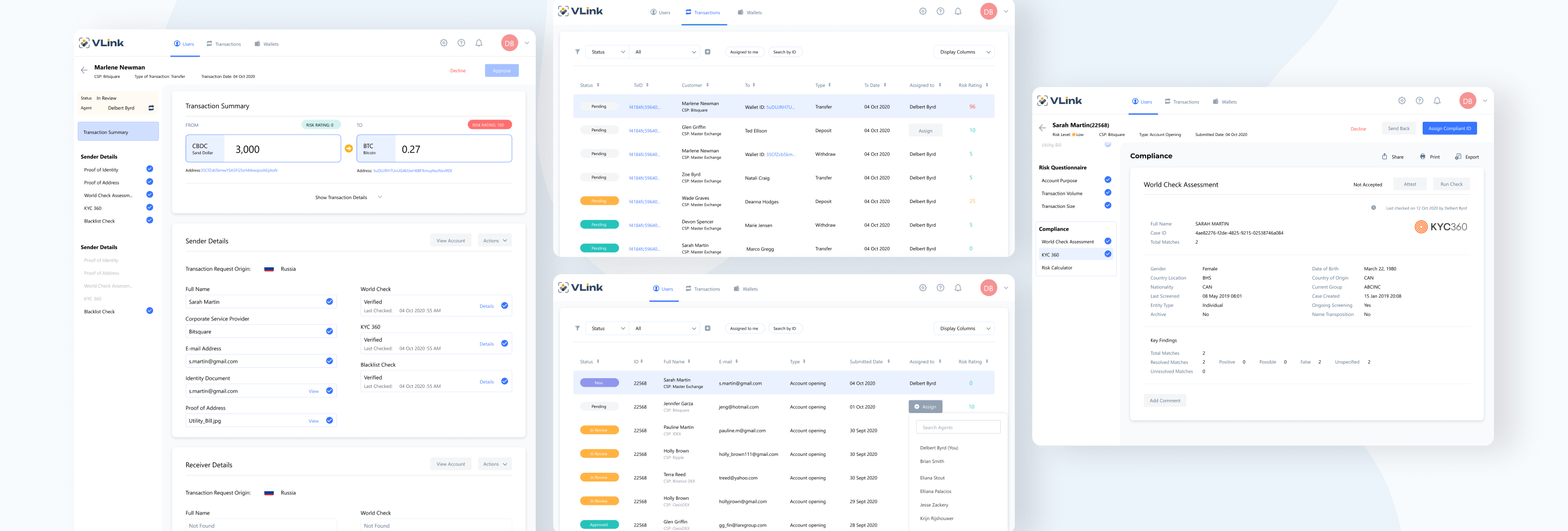Image resolution: width=1568 pixels, height=531 pixels.
Task: Click the Run Check button
Action: coord(1451,184)
